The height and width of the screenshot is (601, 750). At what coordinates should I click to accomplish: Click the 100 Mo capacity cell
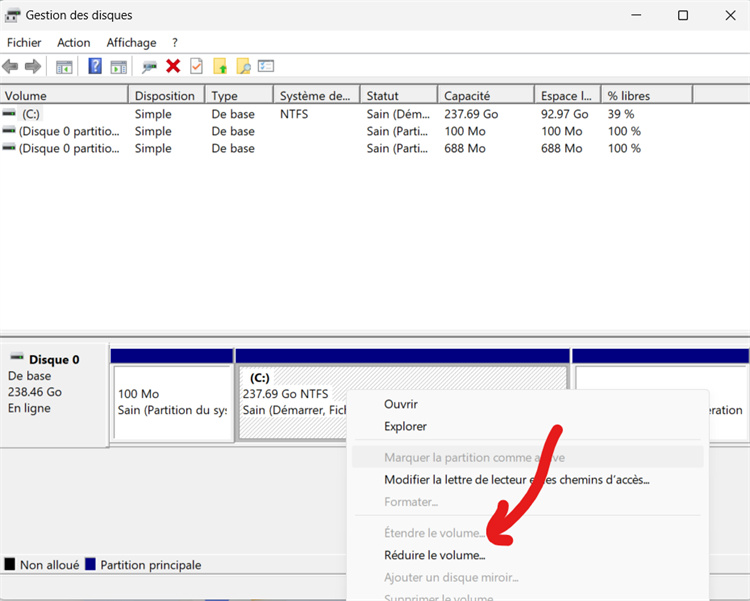point(464,131)
